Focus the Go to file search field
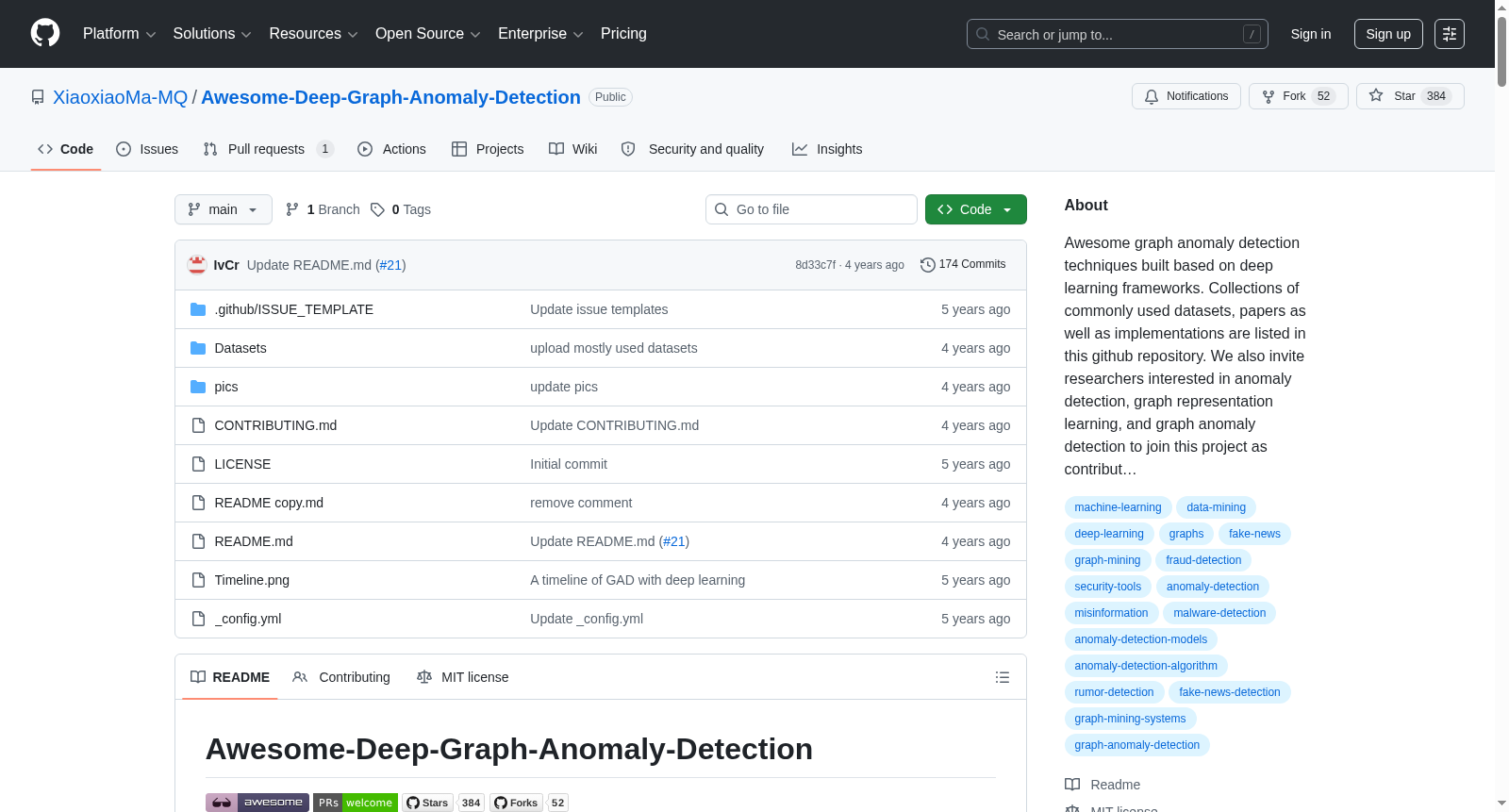The height and width of the screenshot is (812, 1509). tap(811, 209)
